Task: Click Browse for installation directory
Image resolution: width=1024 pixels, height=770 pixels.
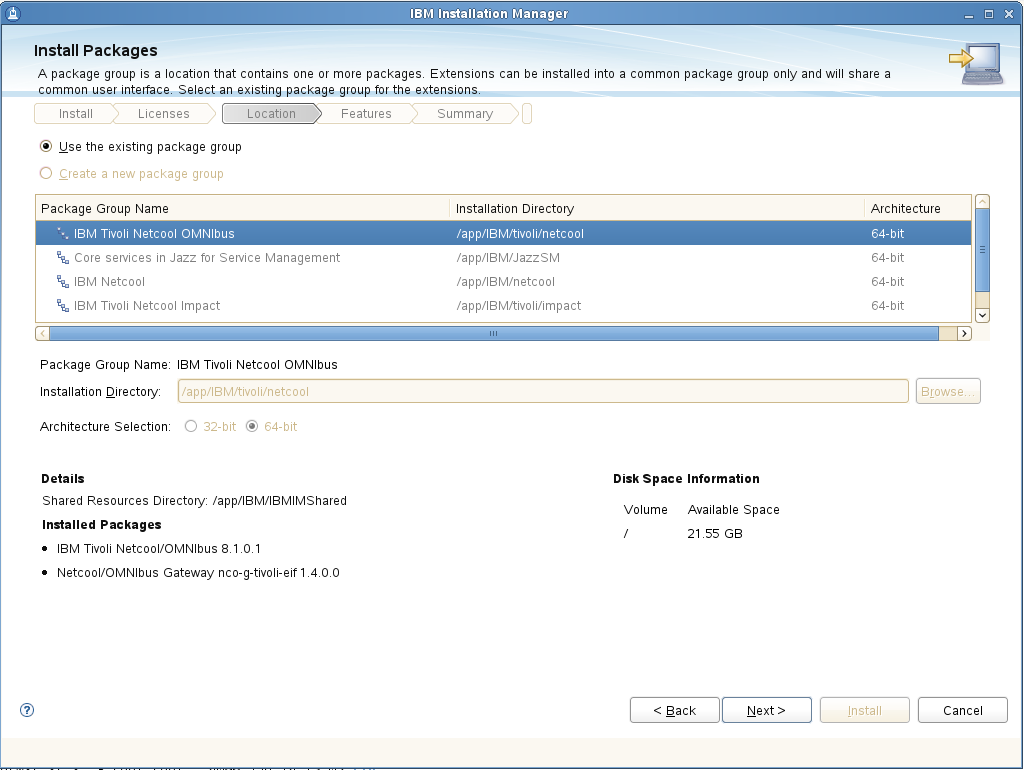Action: click(x=948, y=391)
